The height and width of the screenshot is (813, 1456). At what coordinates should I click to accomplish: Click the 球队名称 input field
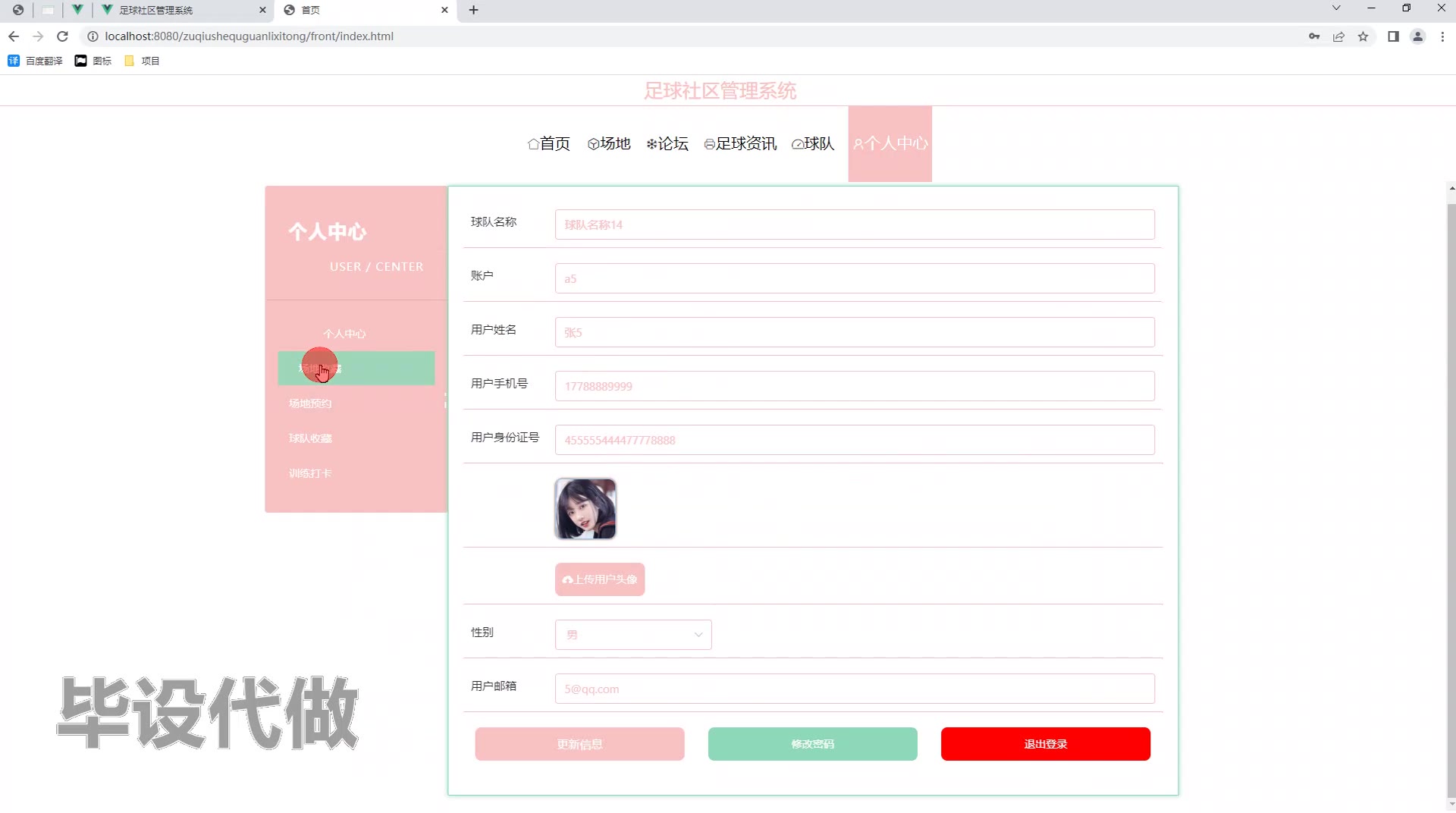(855, 224)
